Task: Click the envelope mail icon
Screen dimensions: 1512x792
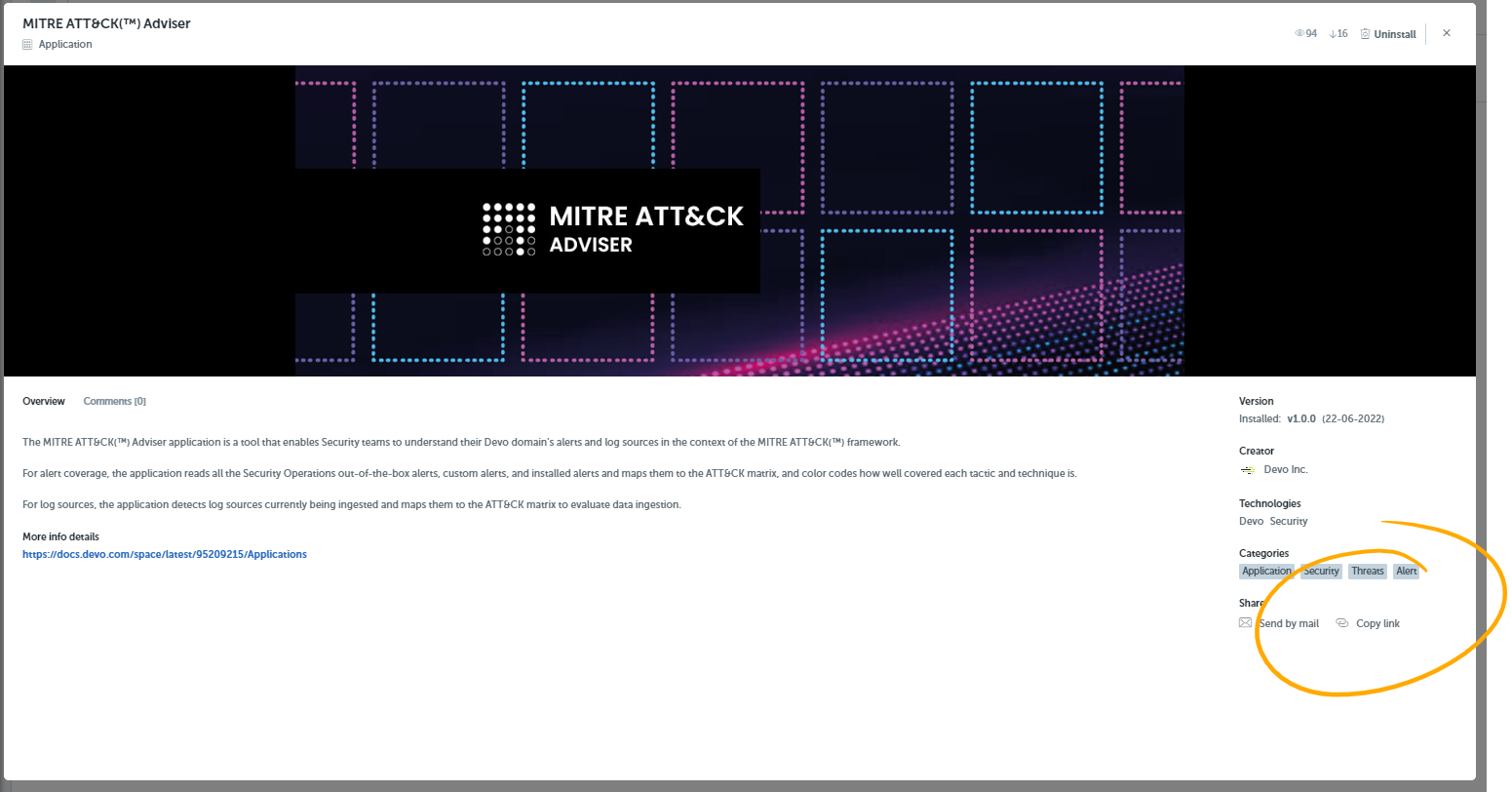Action: pos(1245,622)
